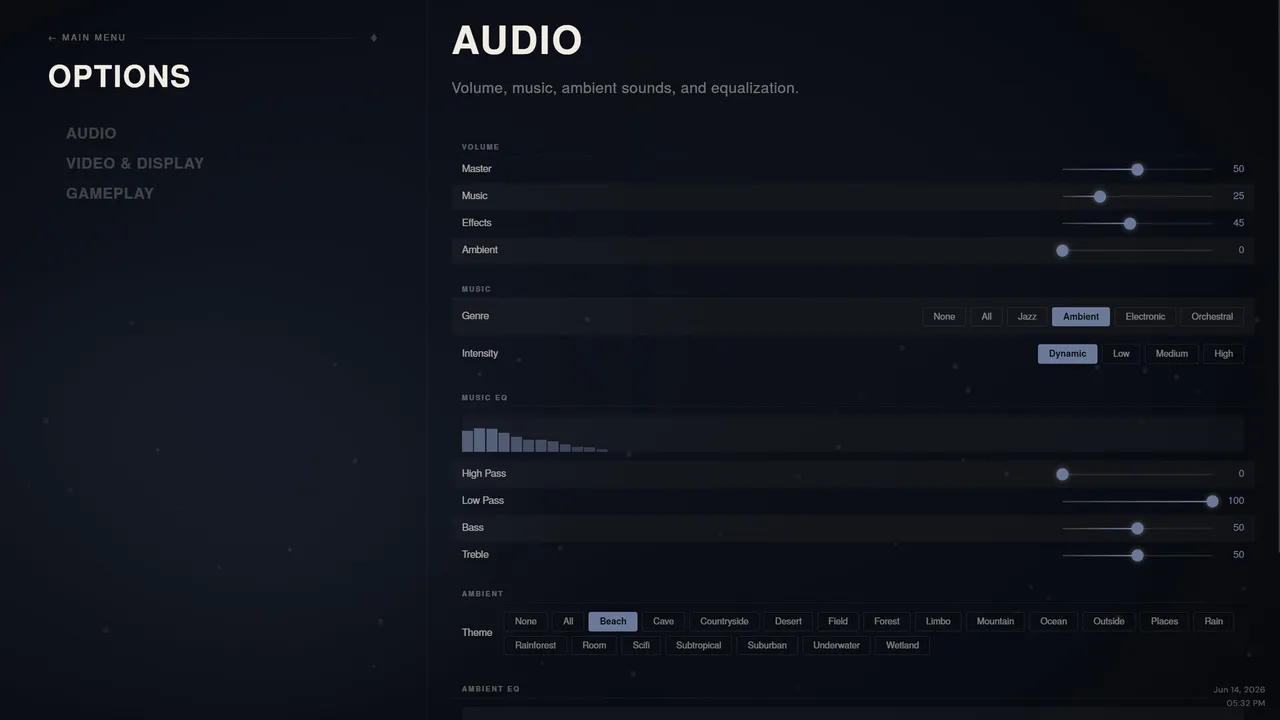Click the Music EQ spectrum display

(853, 434)
